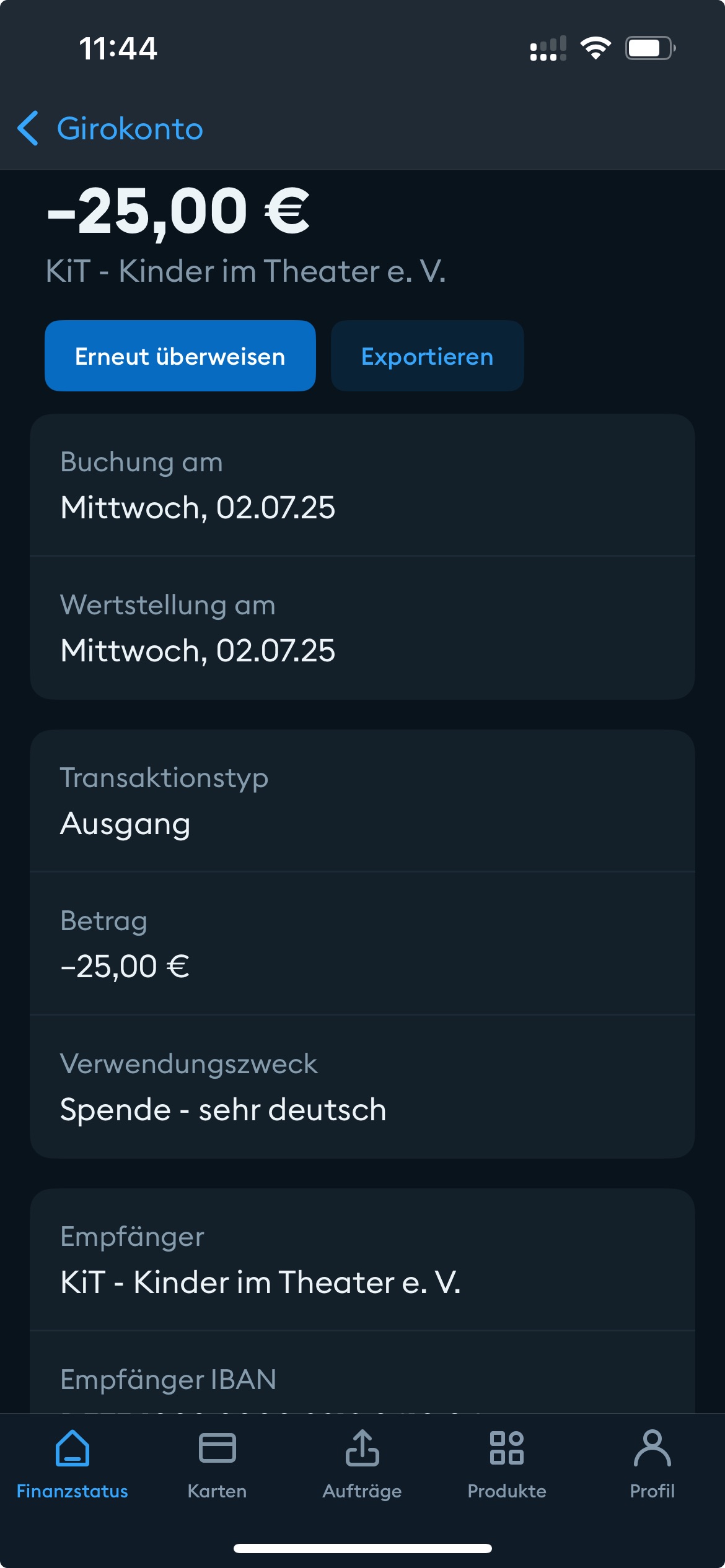The width and height of the screenshot is (725, 1568).
Task: Tap the cellular signal icon
Action: click(548, 48)
